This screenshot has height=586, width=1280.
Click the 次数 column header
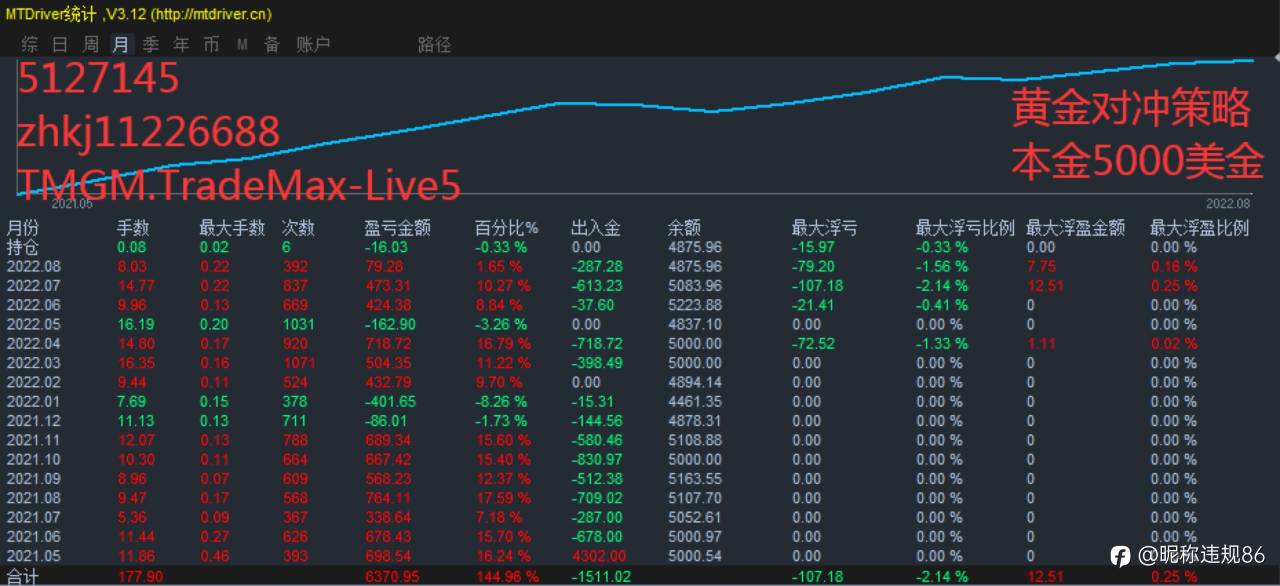(x=298, y=228)
